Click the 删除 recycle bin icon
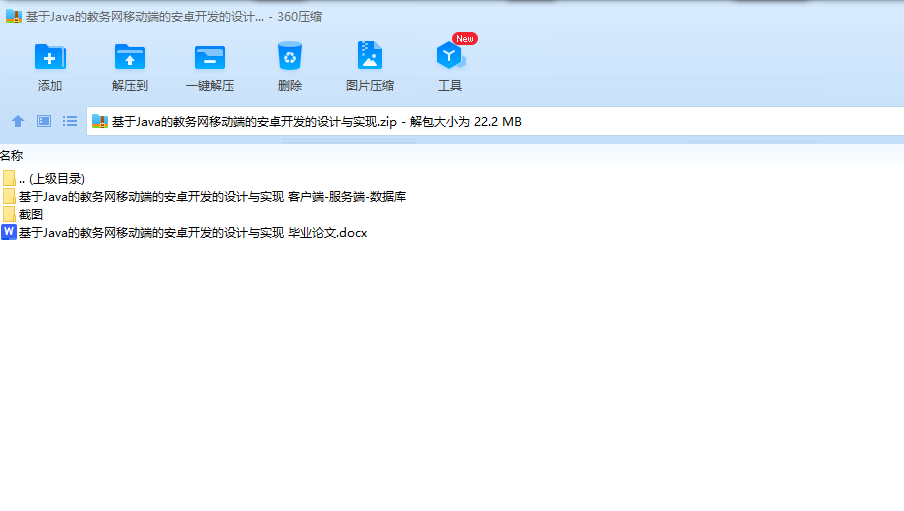904x511 pixels. pos(289,56)
